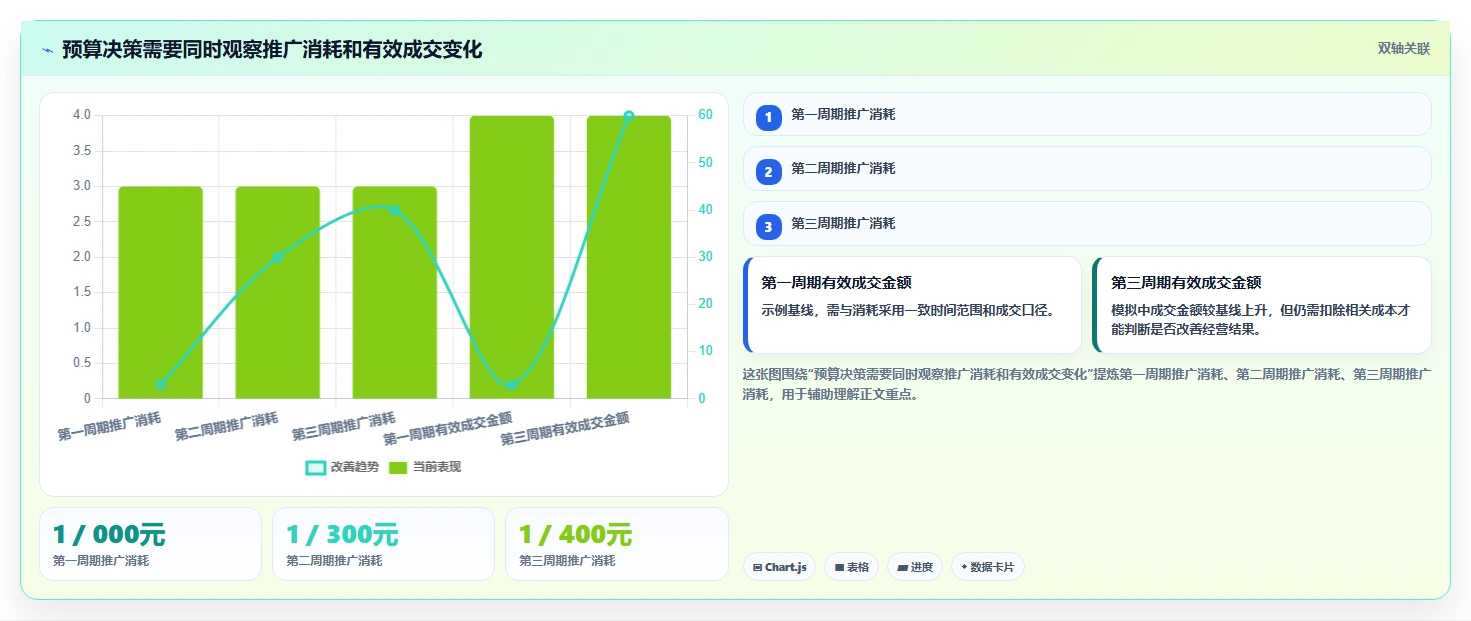Click the right axis value 60
Image resolution: width=1471 pixels, height=621 pixels.
[x=705, y=115]
